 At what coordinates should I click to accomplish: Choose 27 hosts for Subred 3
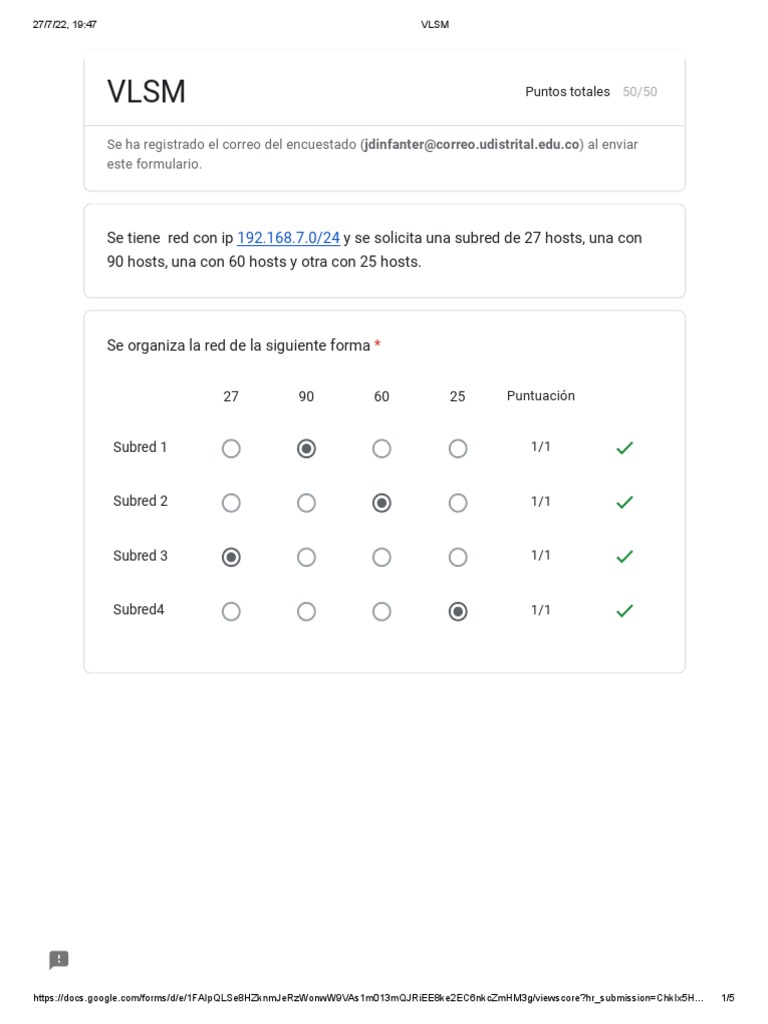click(x=231, y=557)
